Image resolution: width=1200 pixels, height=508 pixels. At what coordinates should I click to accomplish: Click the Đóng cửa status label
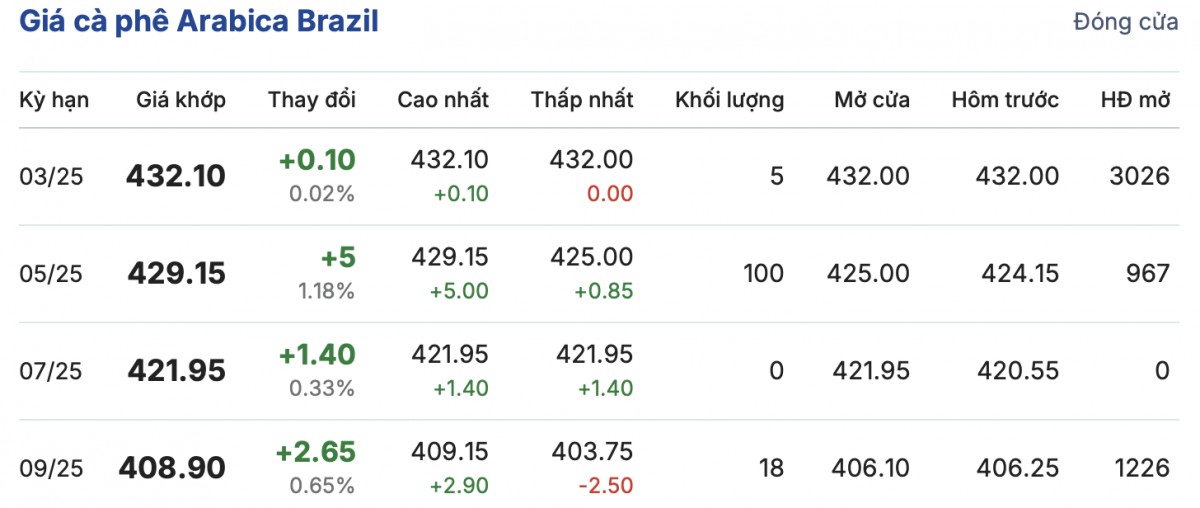coord(1126,23)
